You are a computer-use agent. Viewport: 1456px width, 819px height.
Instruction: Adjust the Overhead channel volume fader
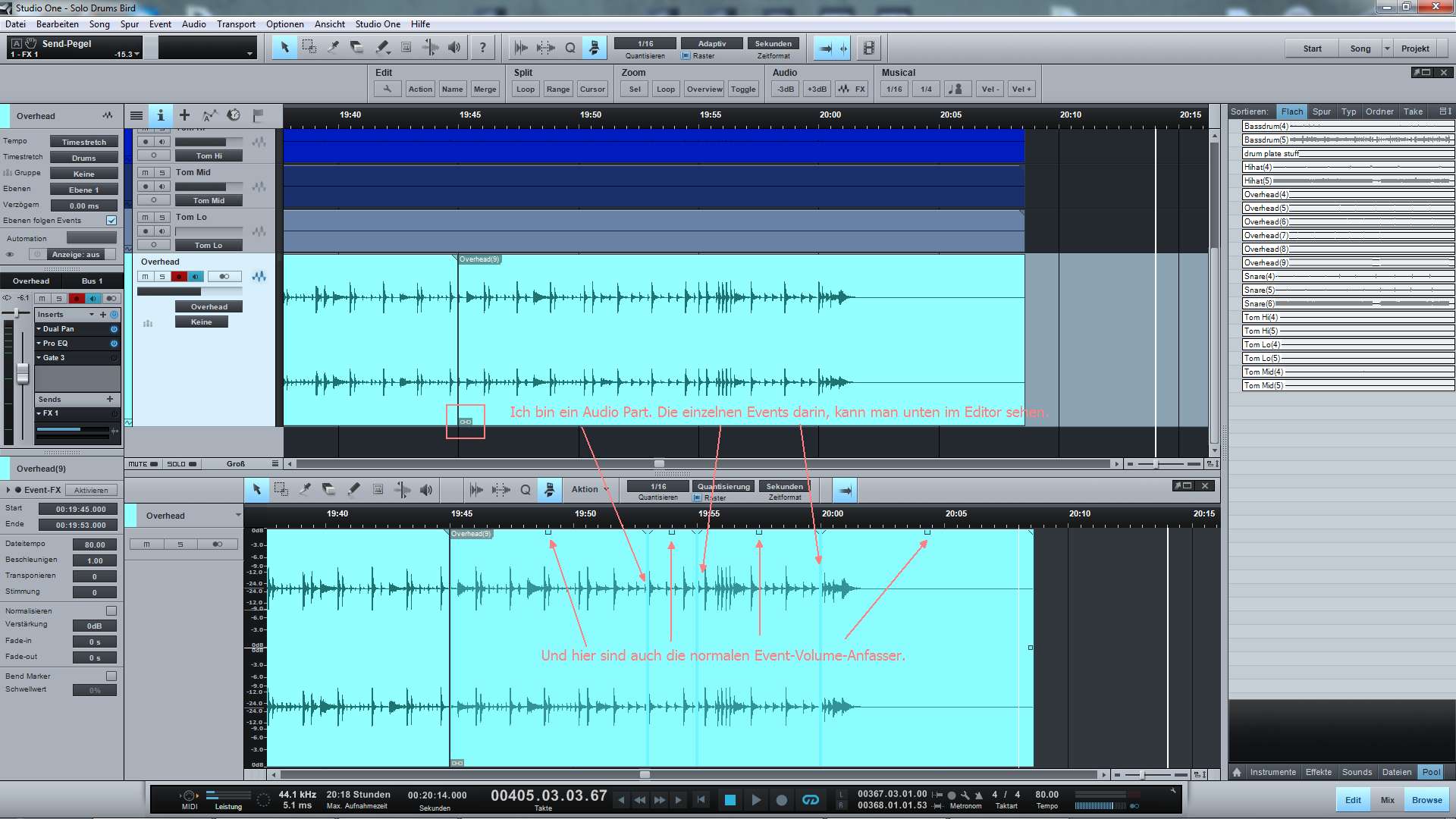23,373
